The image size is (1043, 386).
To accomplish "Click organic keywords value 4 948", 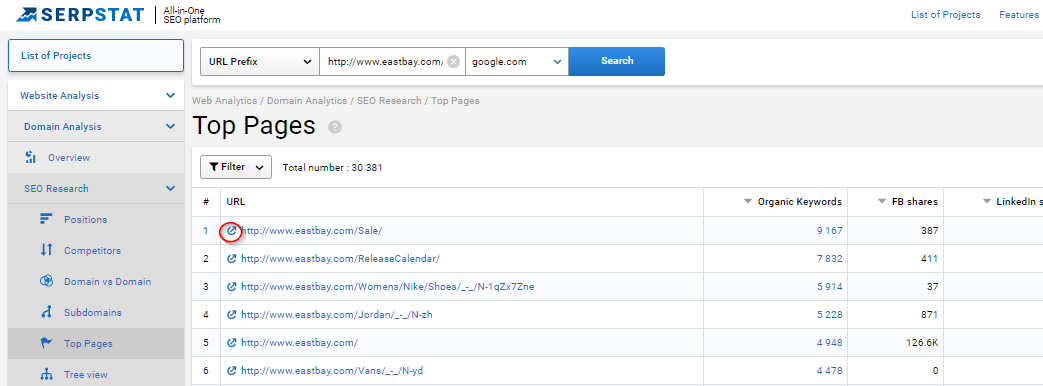I will 829,343.
